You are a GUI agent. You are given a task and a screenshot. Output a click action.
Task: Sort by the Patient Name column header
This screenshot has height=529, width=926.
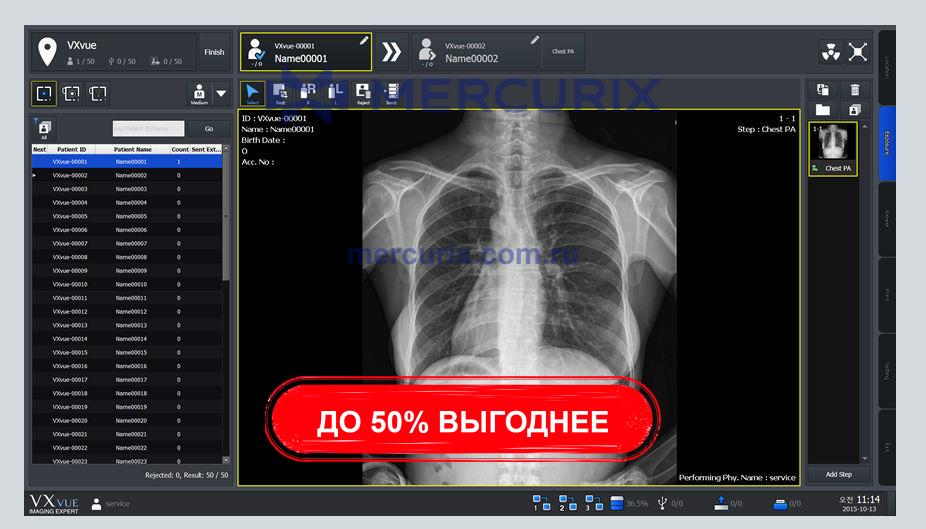pyautogui.click(x=132, y=149)
